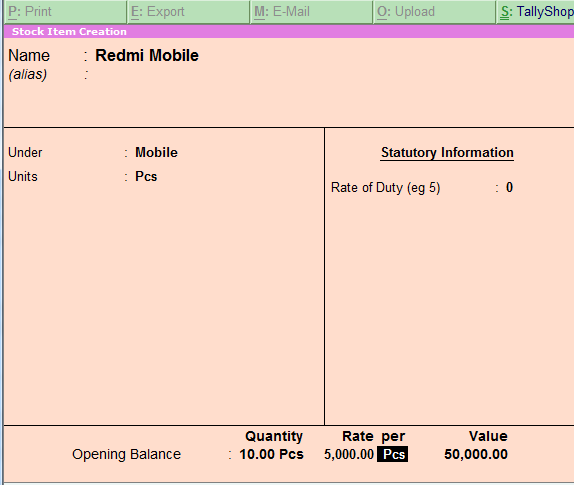Click the 'Stock Item Creation' title

click(69, 31)
